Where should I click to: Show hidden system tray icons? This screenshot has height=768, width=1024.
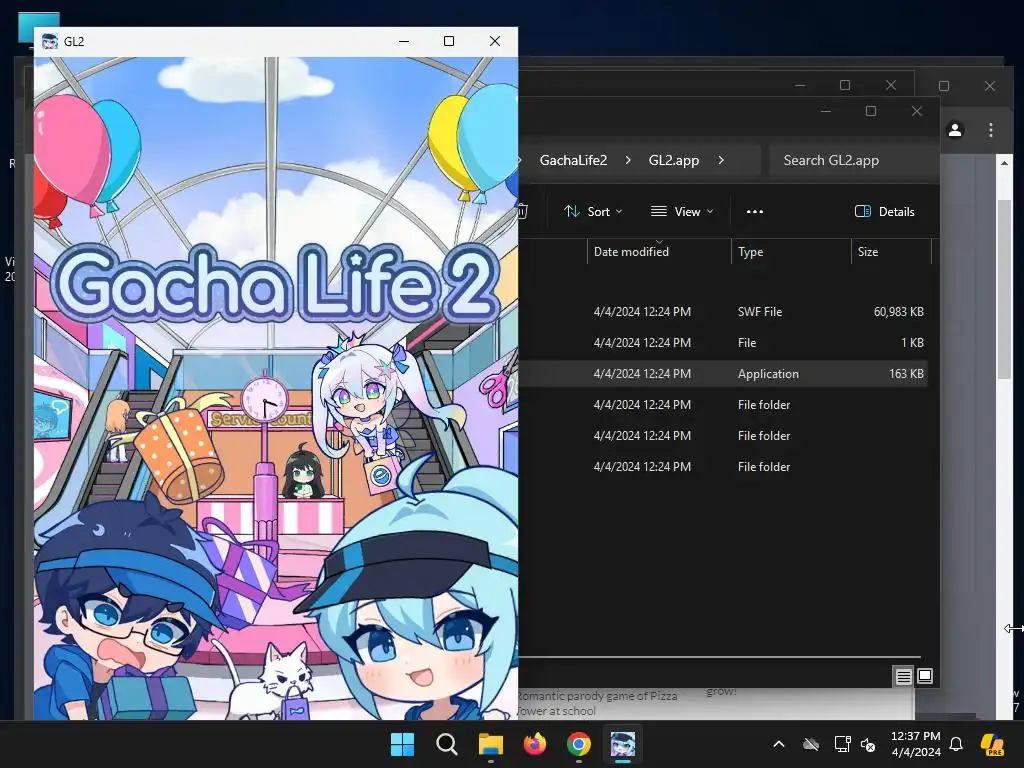coord(778,744)
